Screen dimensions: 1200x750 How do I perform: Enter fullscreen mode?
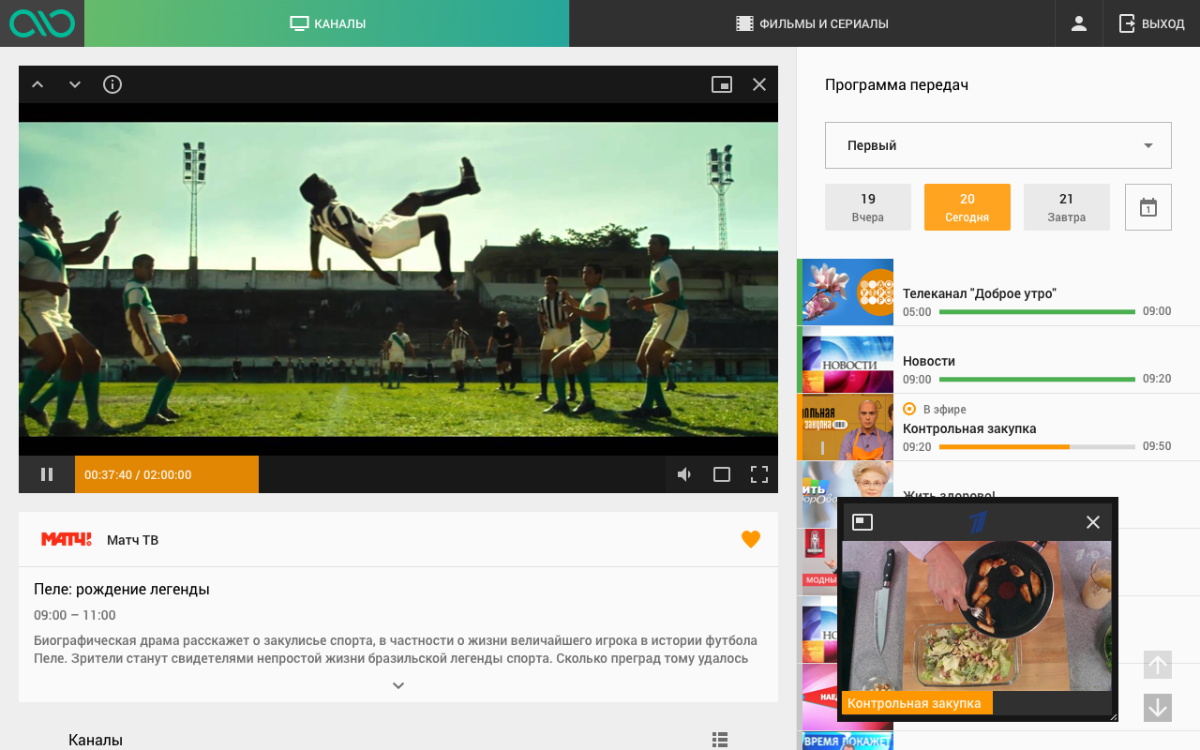759,475
